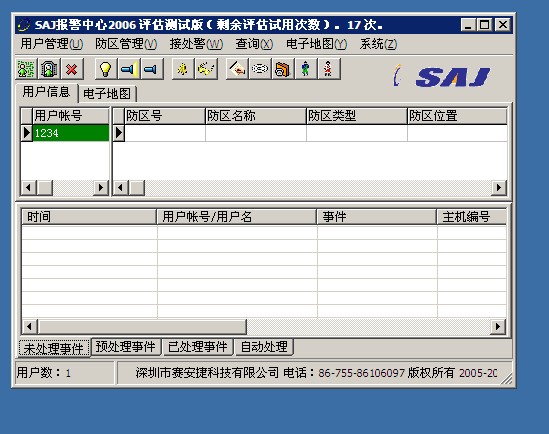Switch to the 预处理事件 tab
Image resolution: width=549 pixels, height=434 pixels.
(126, 347)
